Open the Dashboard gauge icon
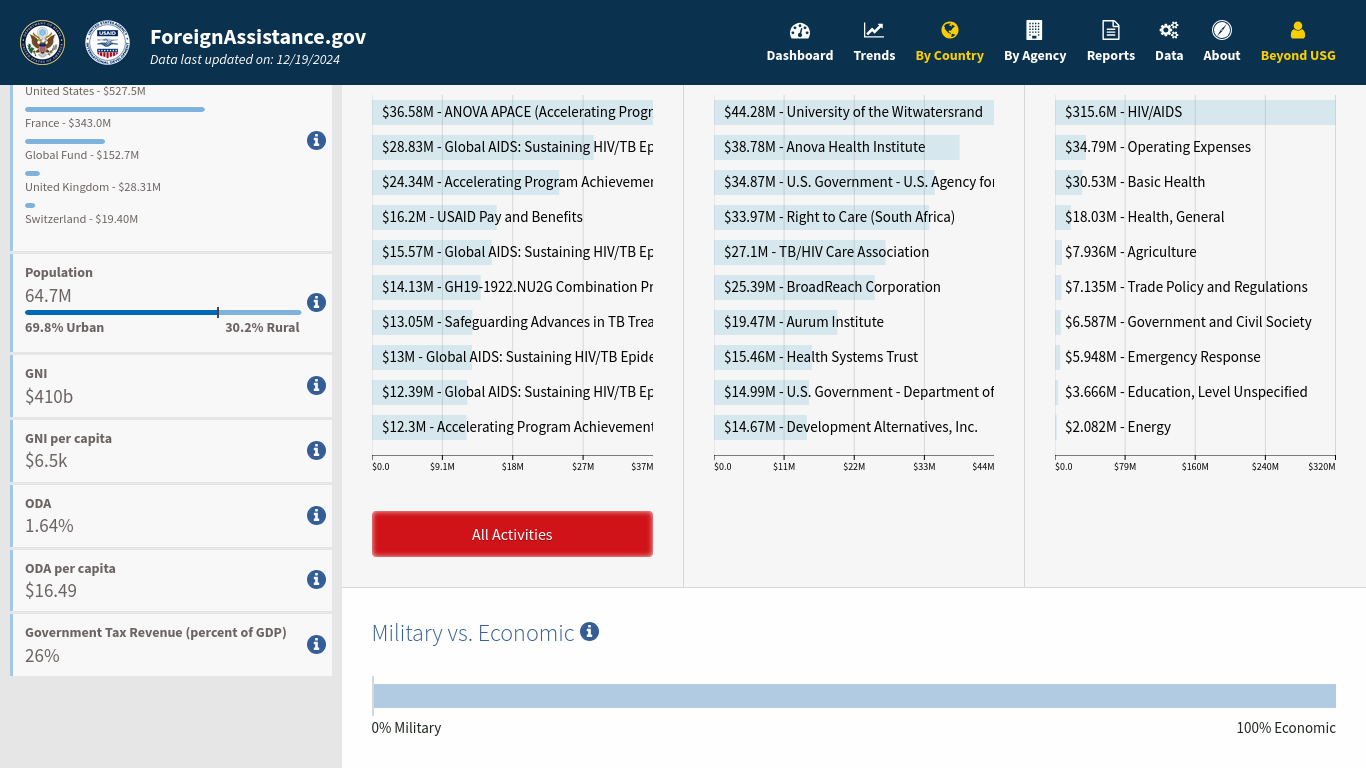The image size is (1366, 768). click(800, 30)
